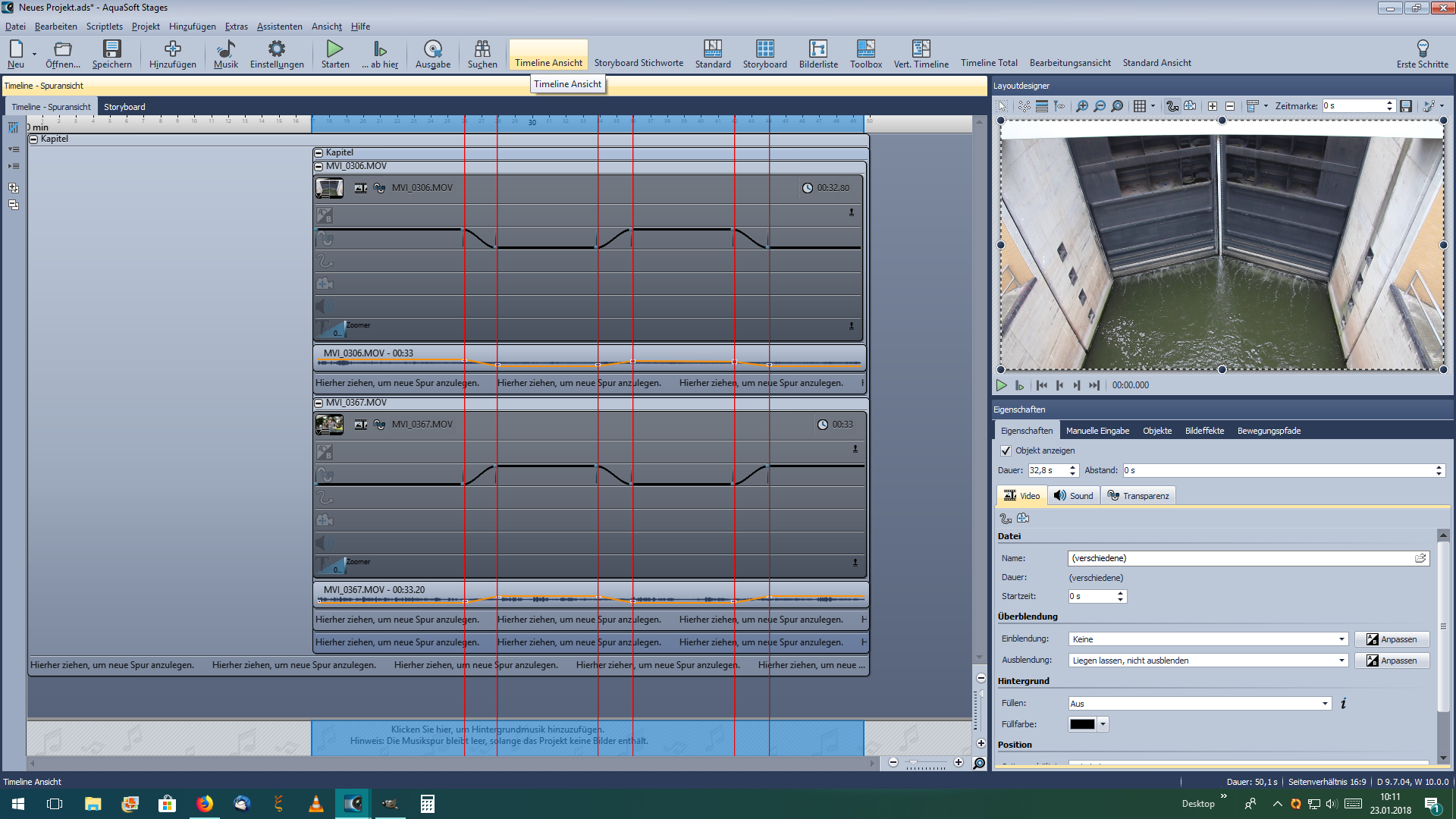Toggle the Objekt anzeigen checkbox

point(1006,450)
